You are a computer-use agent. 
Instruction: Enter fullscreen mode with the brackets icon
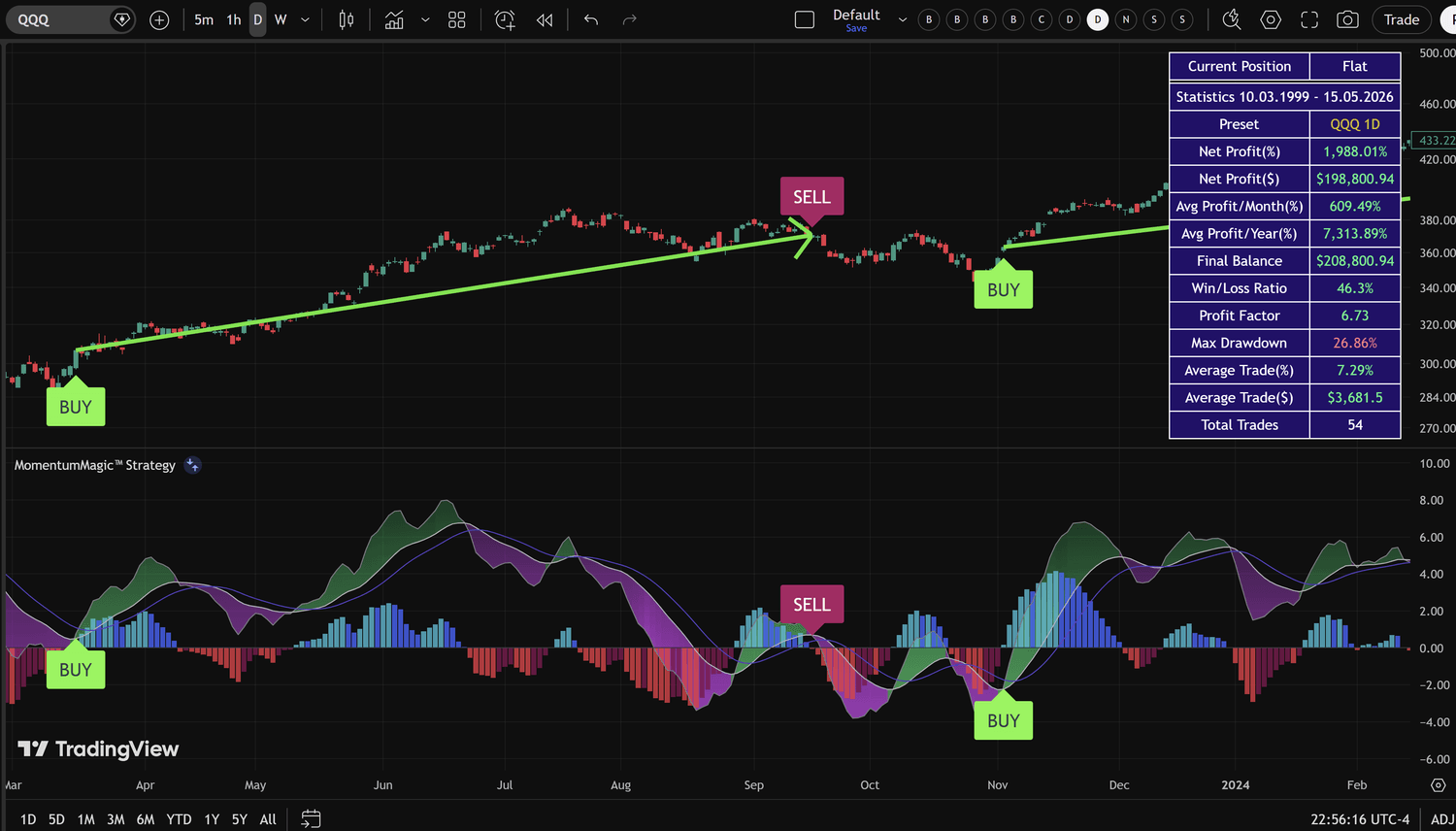click(1309, 19)
